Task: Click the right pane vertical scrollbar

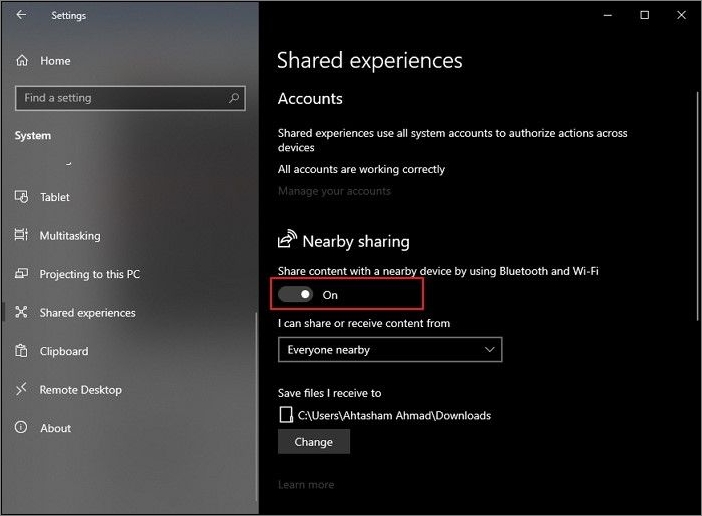Action: click(x=697, y=200)
